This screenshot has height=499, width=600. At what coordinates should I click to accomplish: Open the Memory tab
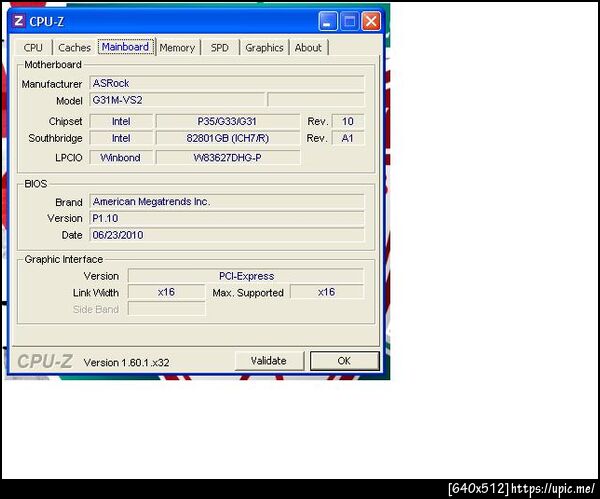point(178,47)
